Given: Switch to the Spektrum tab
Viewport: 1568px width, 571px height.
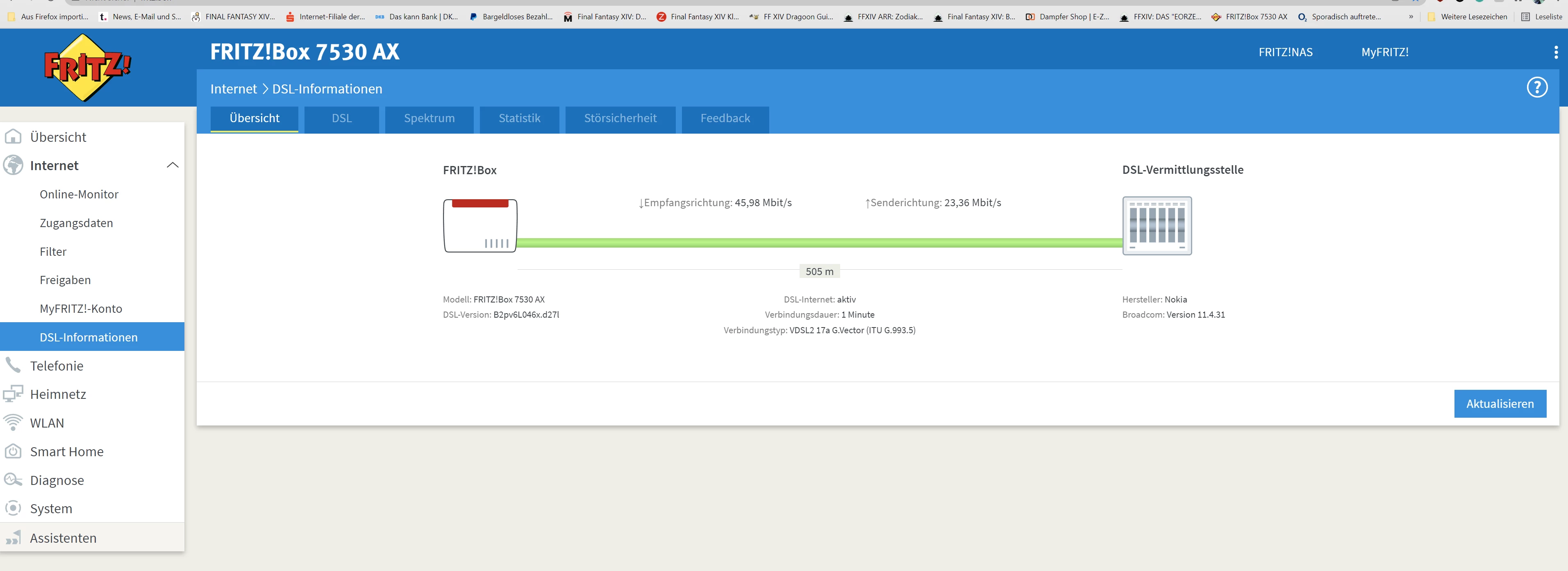Looking at the screenshot, I should (x=429, y=119).
